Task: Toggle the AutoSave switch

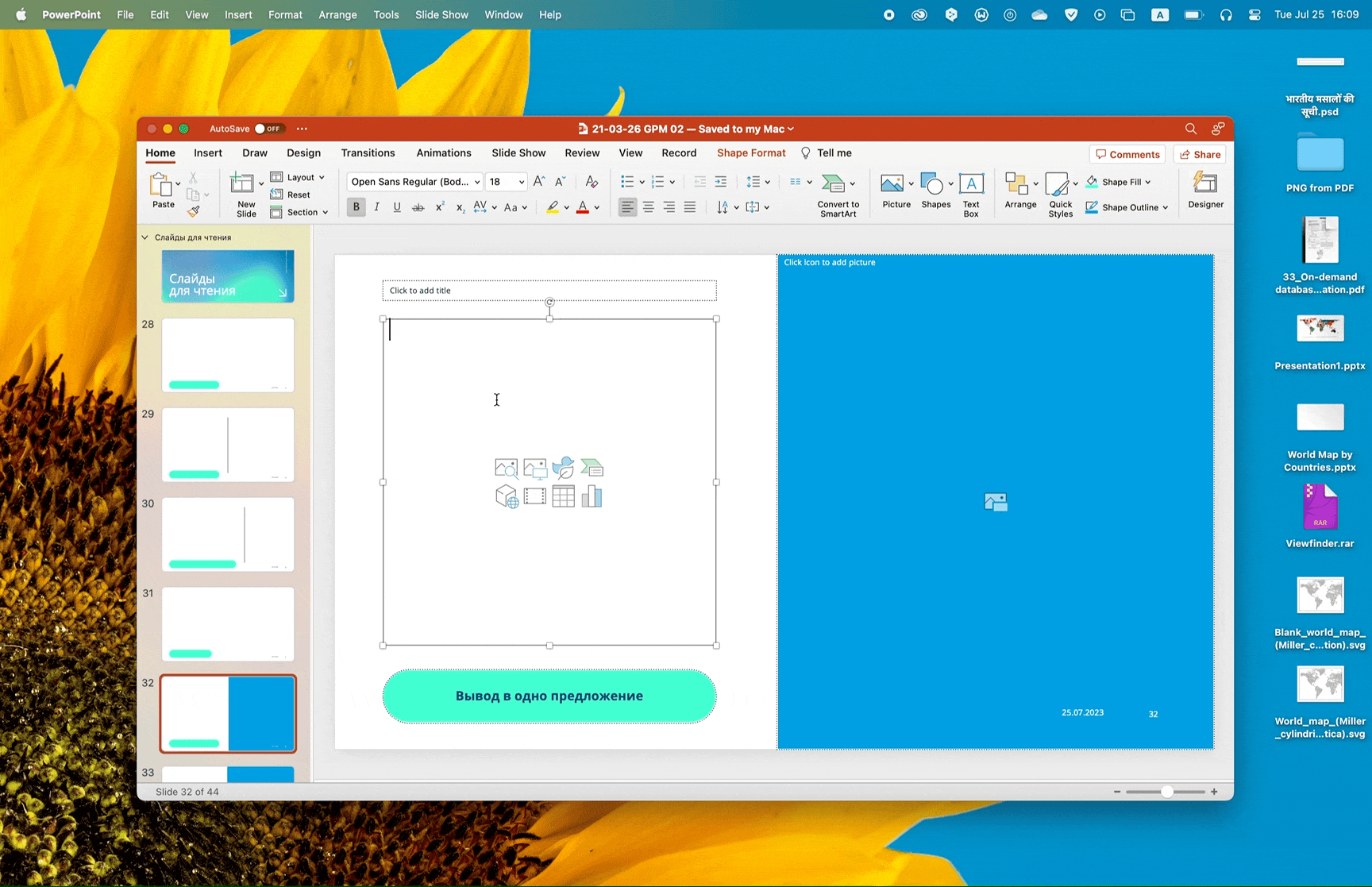Action: pos(269,129)
